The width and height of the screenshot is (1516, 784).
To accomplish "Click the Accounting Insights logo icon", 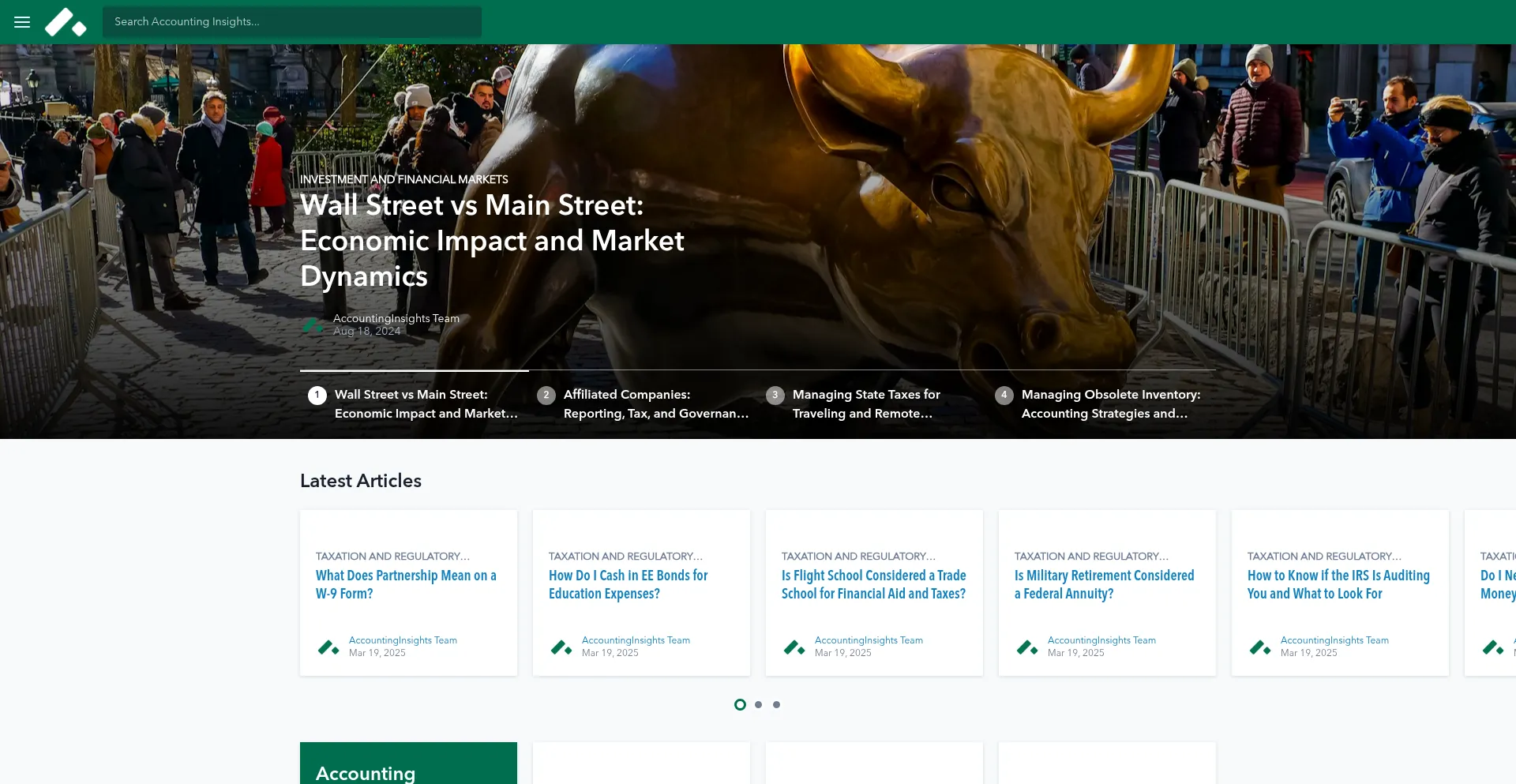I will point(66,22).
